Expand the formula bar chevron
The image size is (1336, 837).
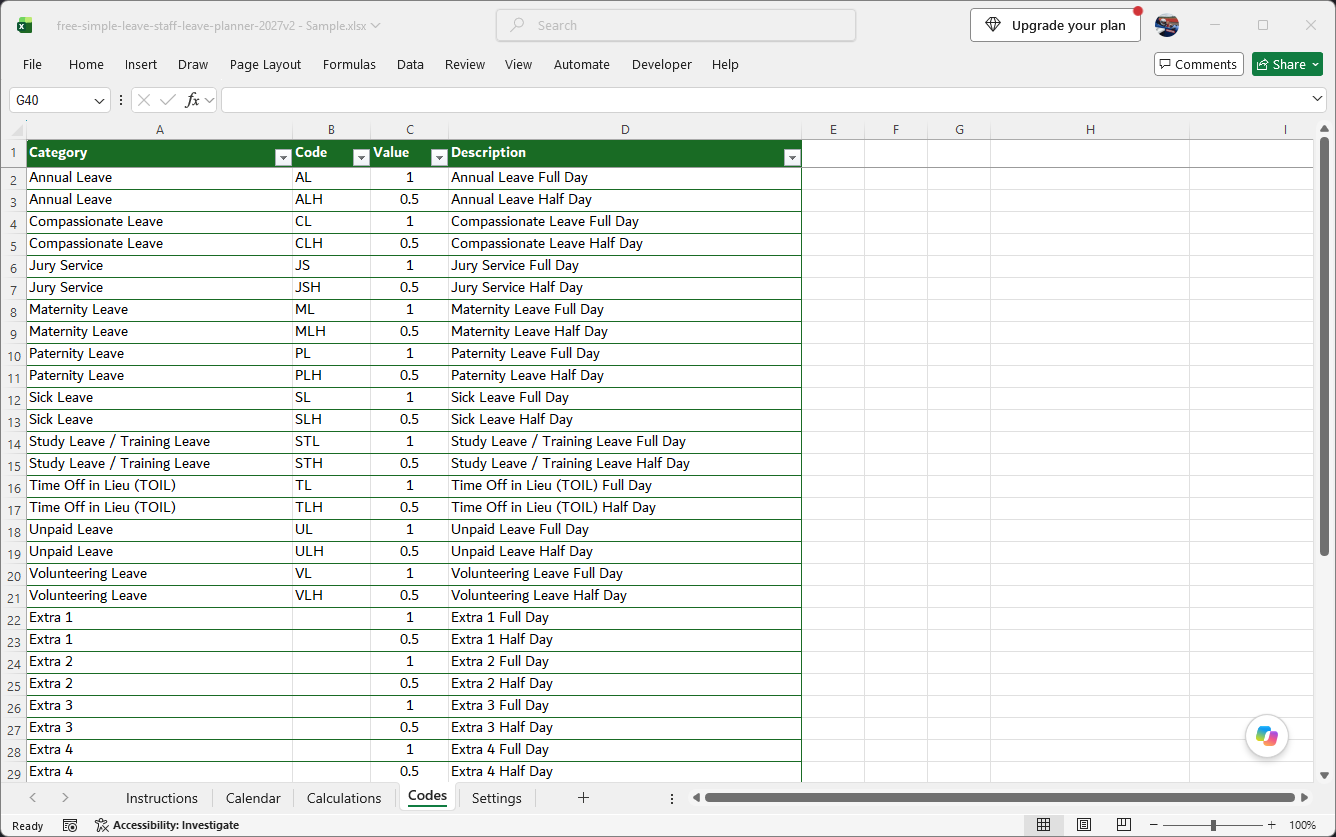(x=1318, y=99)
